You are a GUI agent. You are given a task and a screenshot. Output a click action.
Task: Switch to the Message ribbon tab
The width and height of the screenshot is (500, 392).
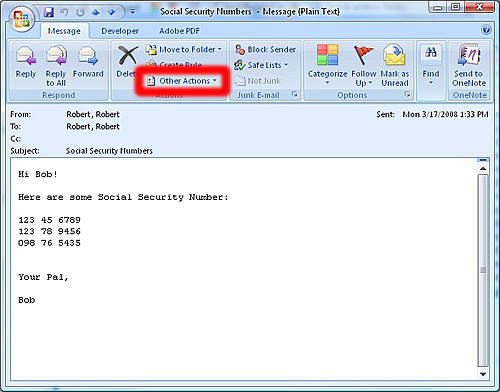pyautogui.click(x=64, y=31)
